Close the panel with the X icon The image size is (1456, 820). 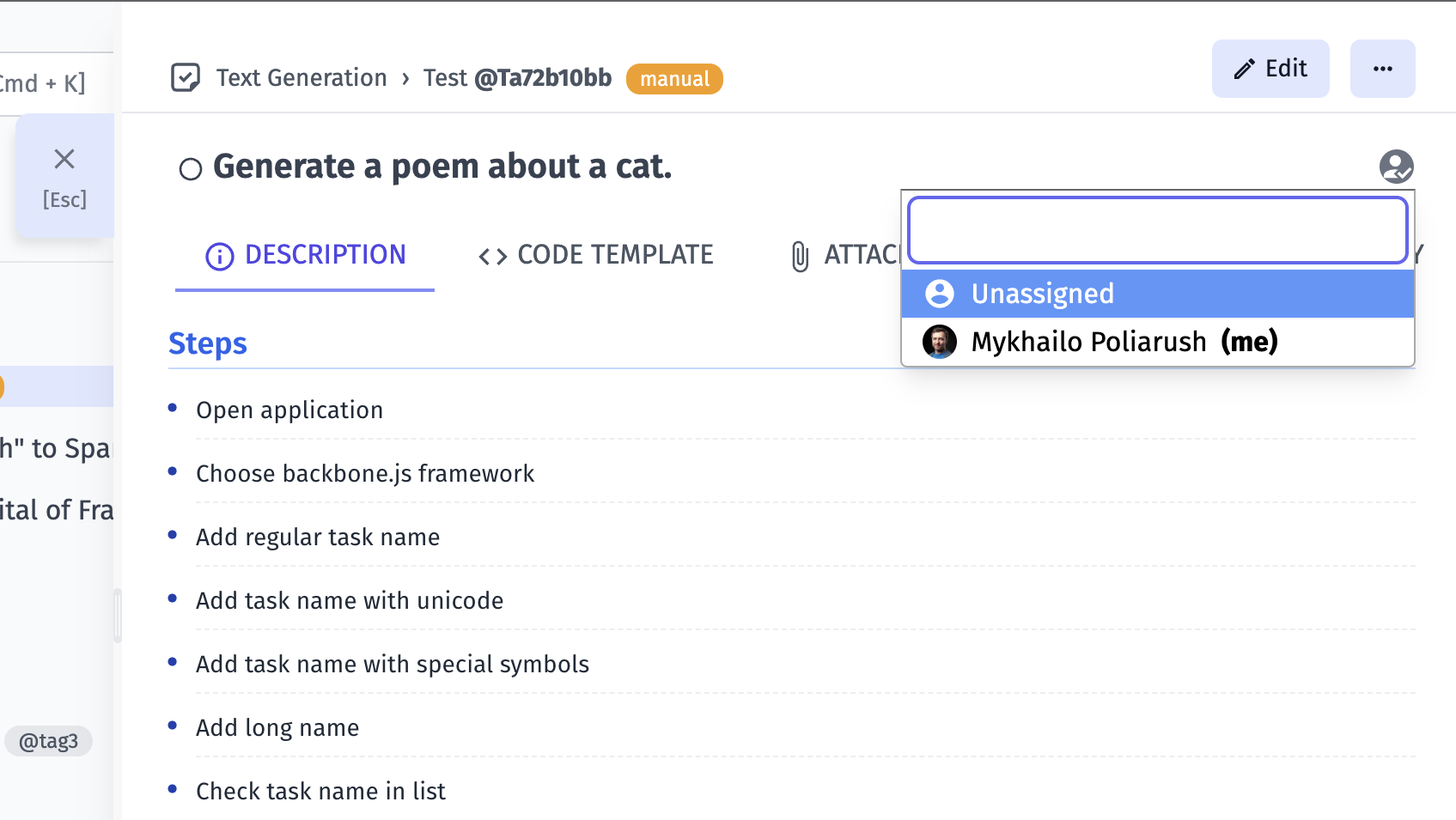(64, 159)
